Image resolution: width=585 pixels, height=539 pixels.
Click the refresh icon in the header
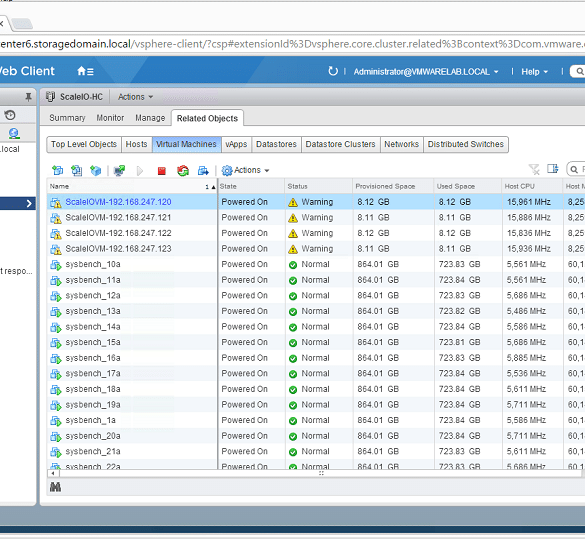(333, 71)
